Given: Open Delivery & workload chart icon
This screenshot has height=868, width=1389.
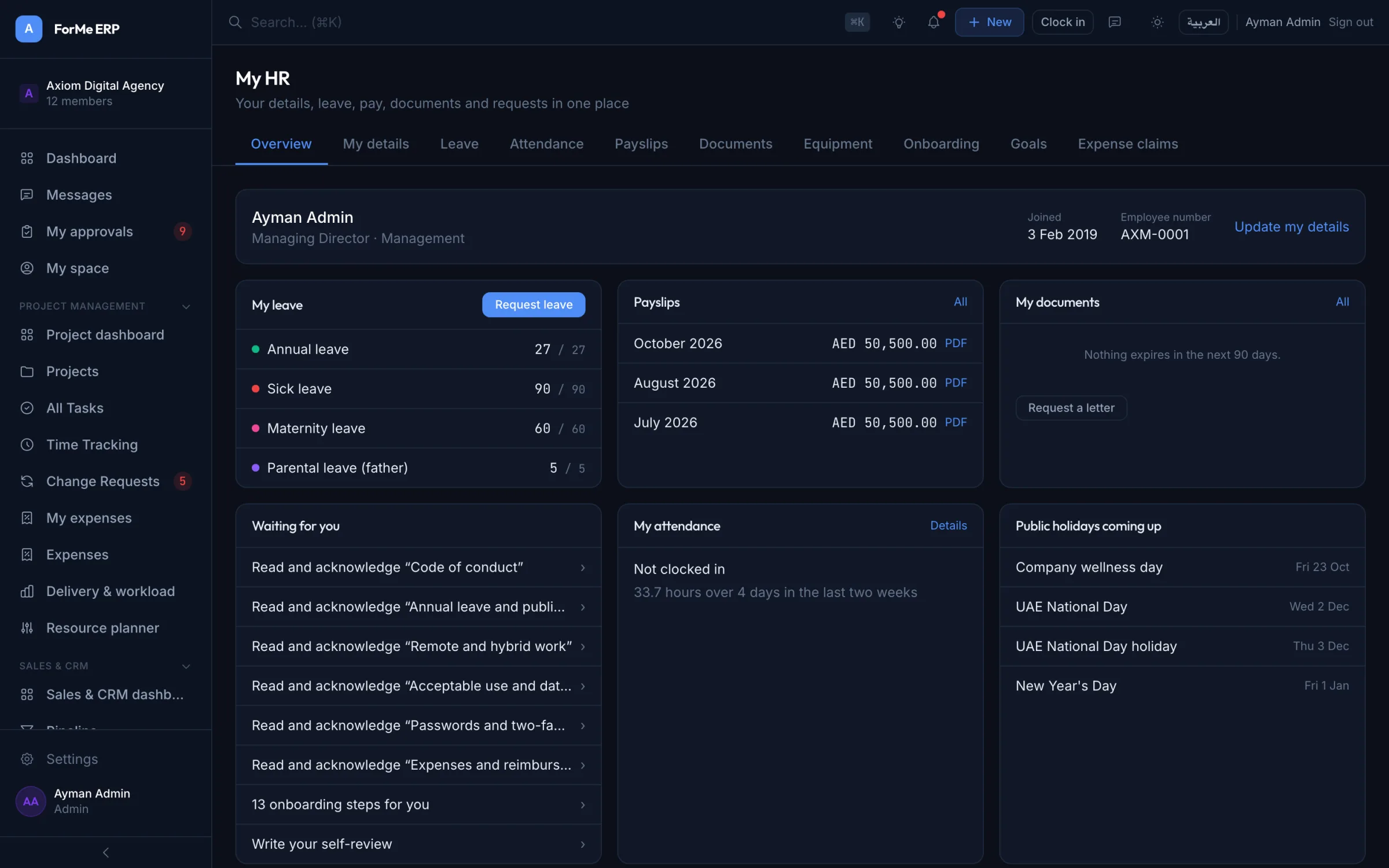Looking at the screenshot, I should pyautogui.click(x=27, y=591).
